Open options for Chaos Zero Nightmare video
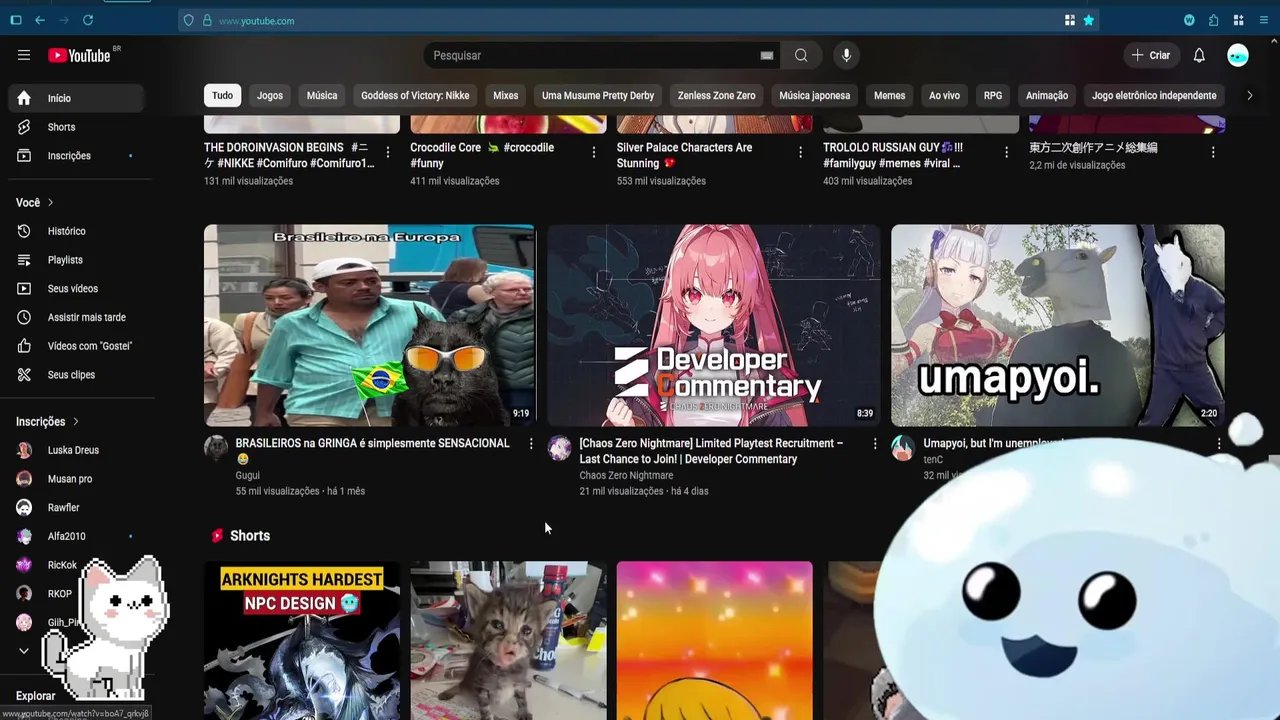Viewport: 1280px width, 720px height. tap(875, 444)
